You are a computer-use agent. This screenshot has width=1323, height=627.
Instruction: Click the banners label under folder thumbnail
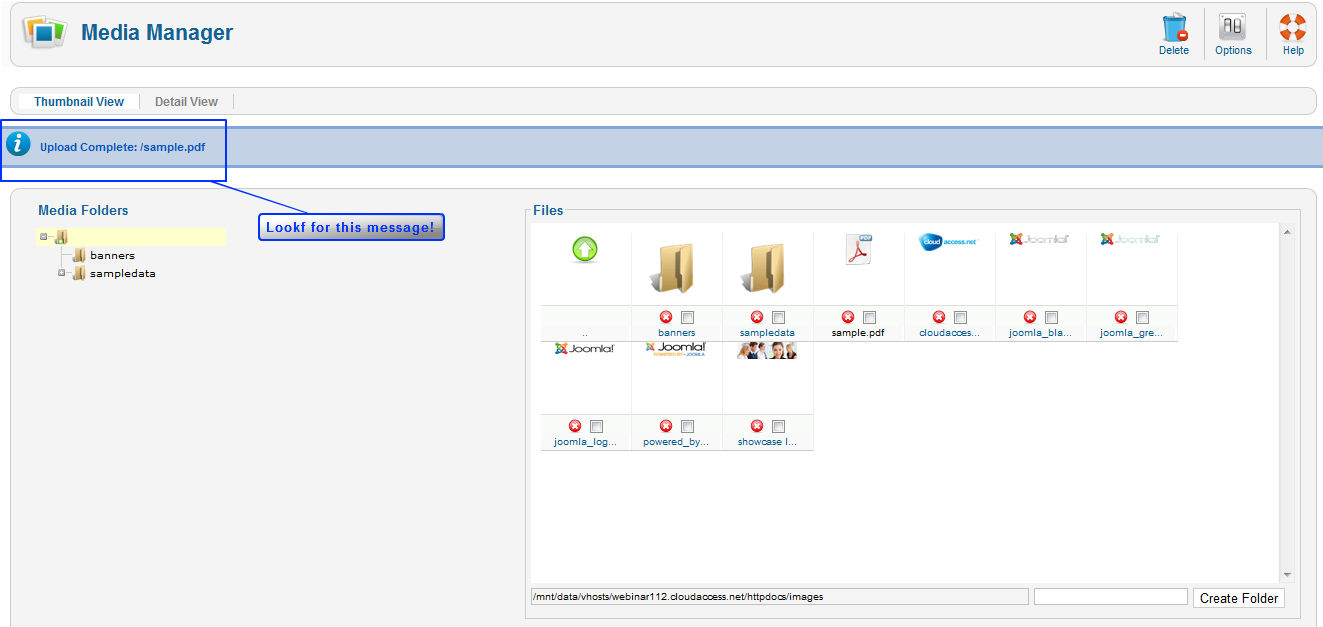coord(677,333)
